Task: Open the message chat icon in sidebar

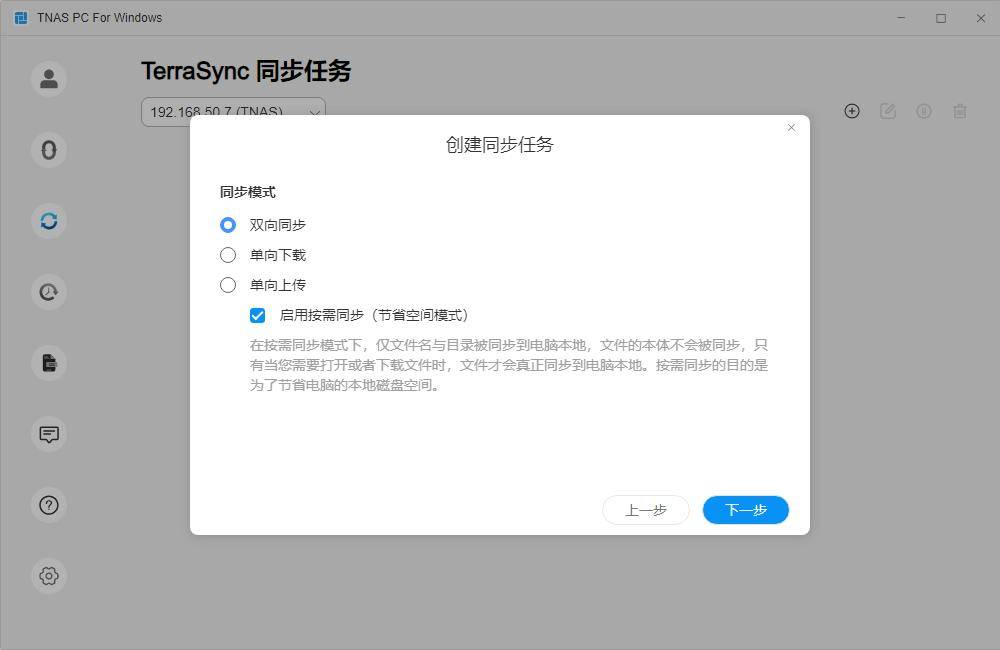Action: pyautogui.click(x=49, y=434)
